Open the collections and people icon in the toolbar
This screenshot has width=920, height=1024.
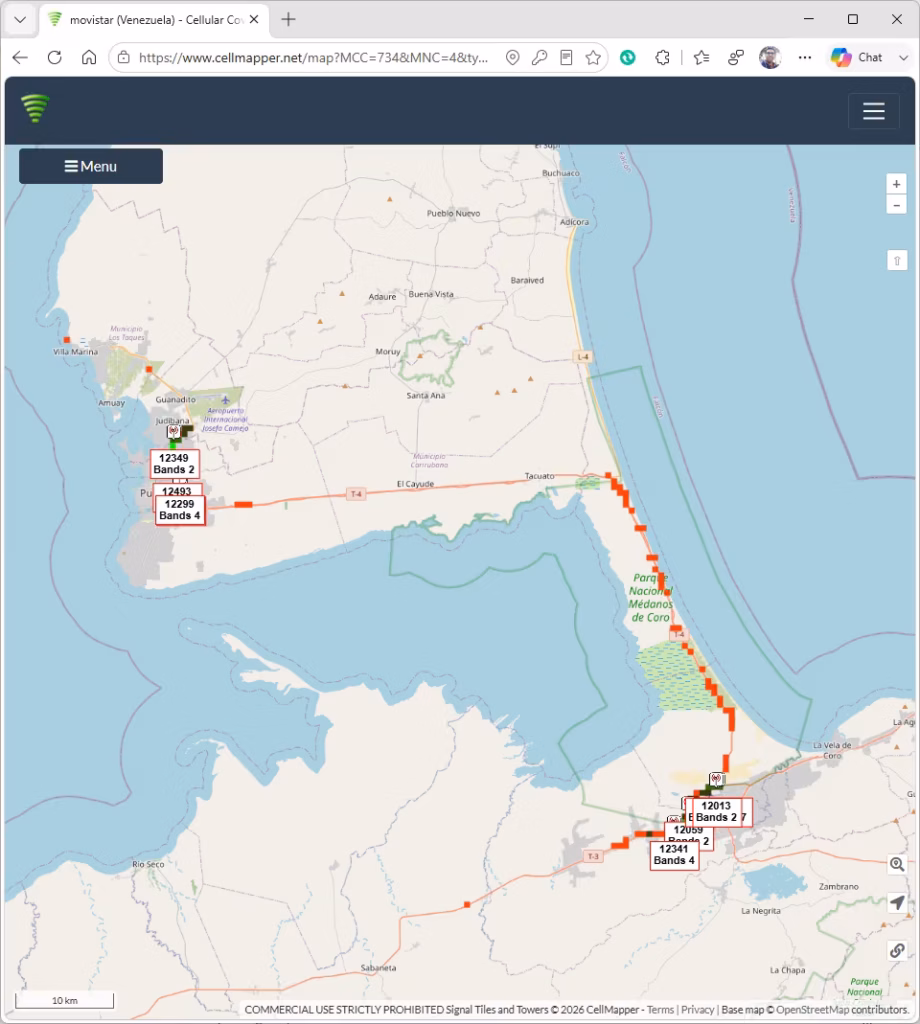click(736, 57)
